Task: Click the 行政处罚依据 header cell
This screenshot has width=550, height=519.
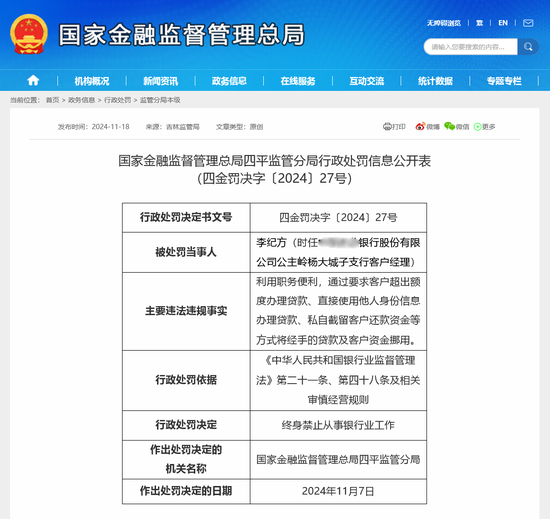Action: click(x=186, y=380)
